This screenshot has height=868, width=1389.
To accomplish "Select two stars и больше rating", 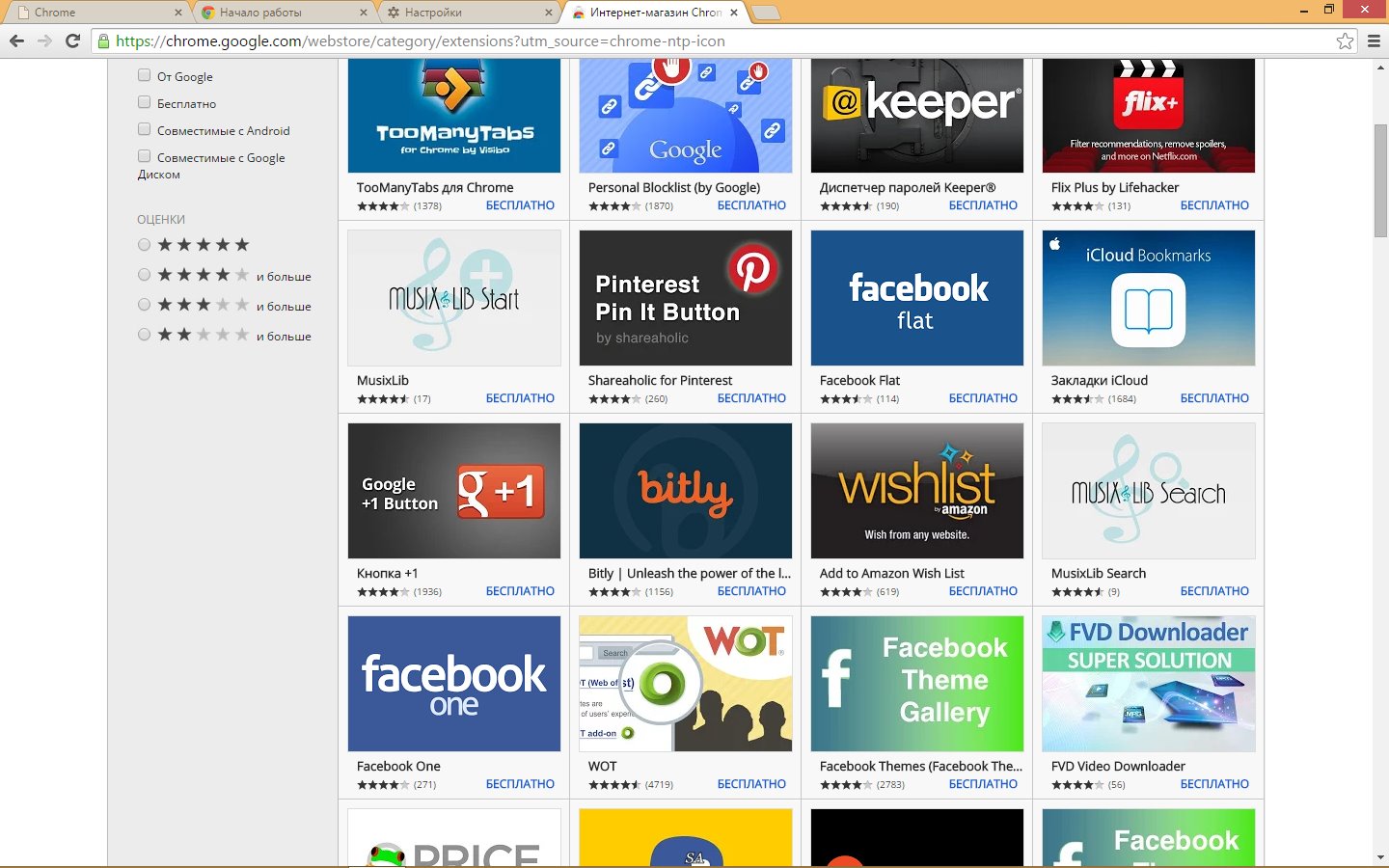I will (x=144, y=335).
